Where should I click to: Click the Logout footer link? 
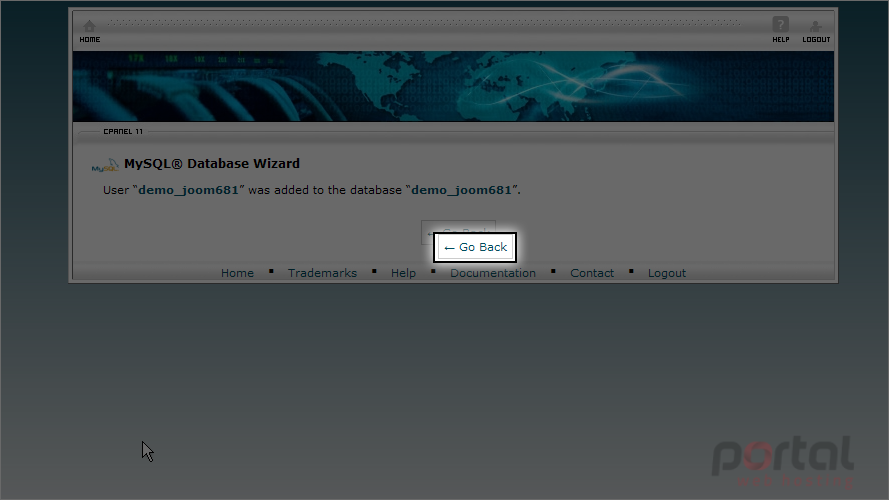click(667, 273)
